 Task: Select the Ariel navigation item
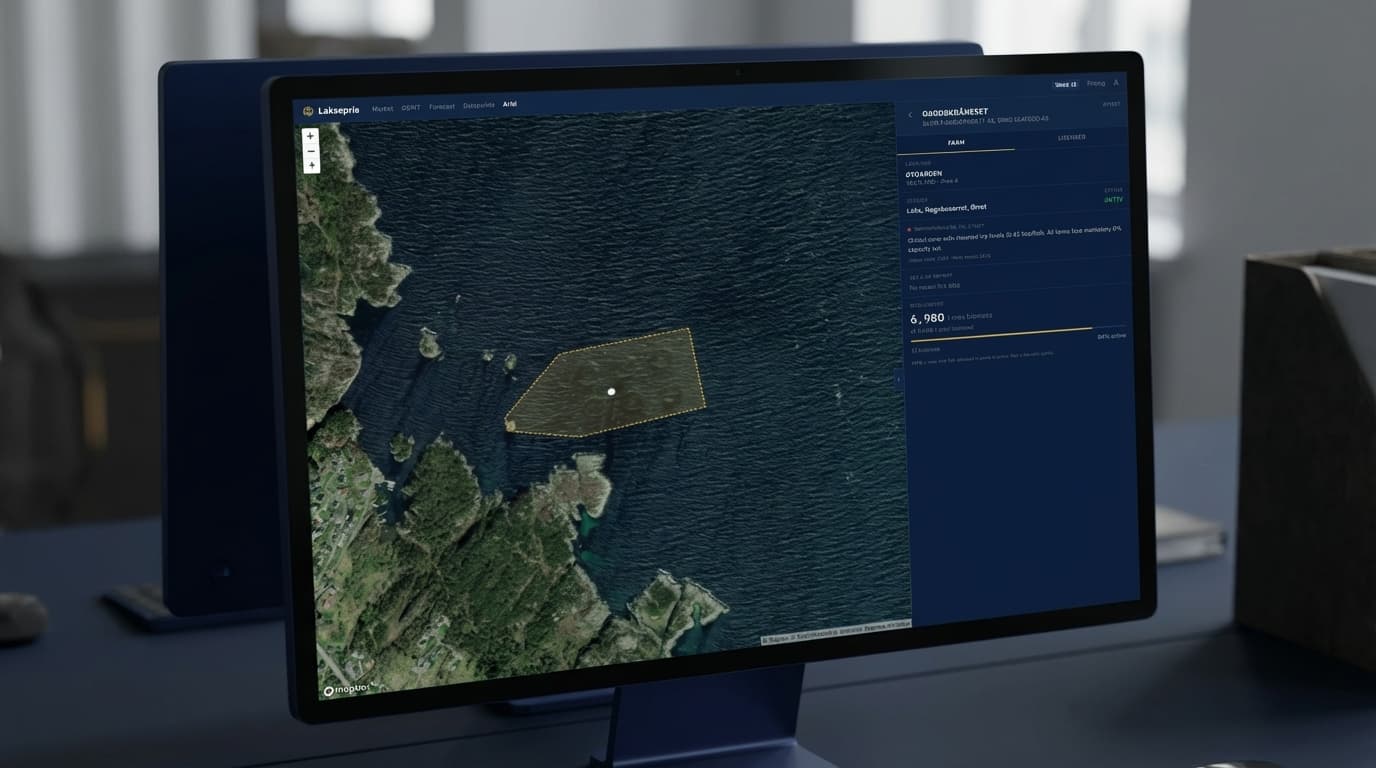click(x=511, y=103)
